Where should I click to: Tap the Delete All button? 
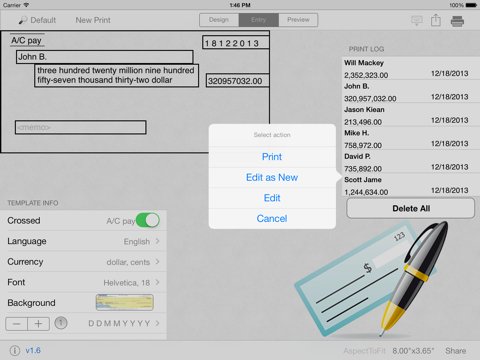coord(411,208)
